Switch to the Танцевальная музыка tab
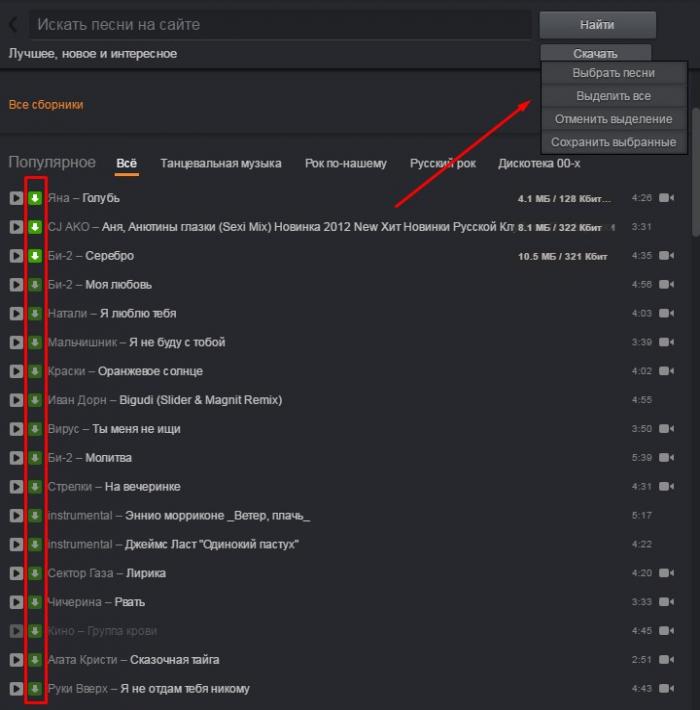This screenshot has height=710, width=700. 221,163
